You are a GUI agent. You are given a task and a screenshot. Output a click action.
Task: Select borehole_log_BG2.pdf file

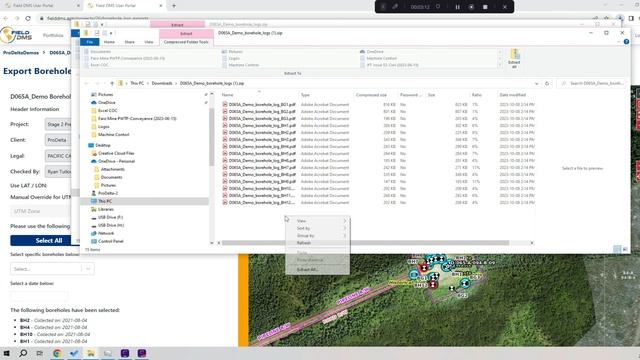[x=262, y=111]
